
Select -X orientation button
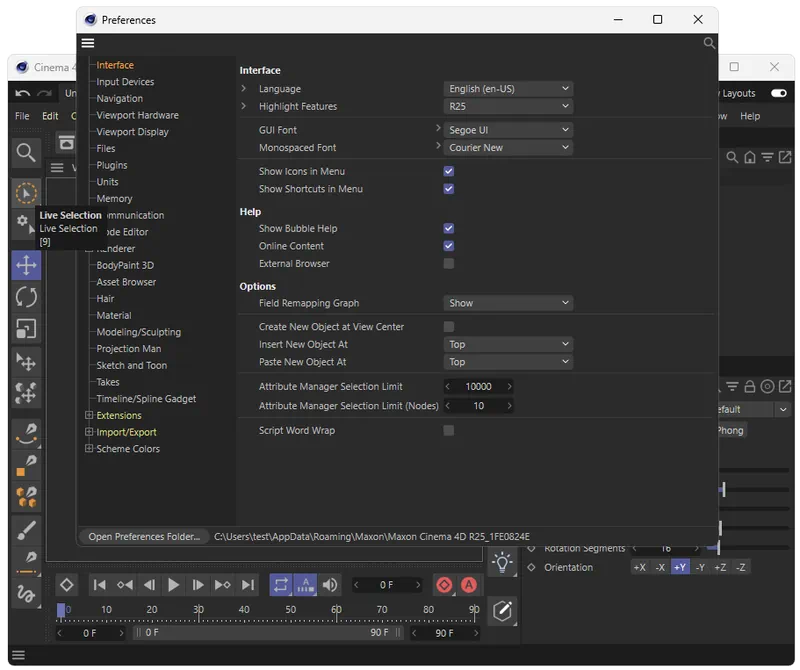(660, 567)
